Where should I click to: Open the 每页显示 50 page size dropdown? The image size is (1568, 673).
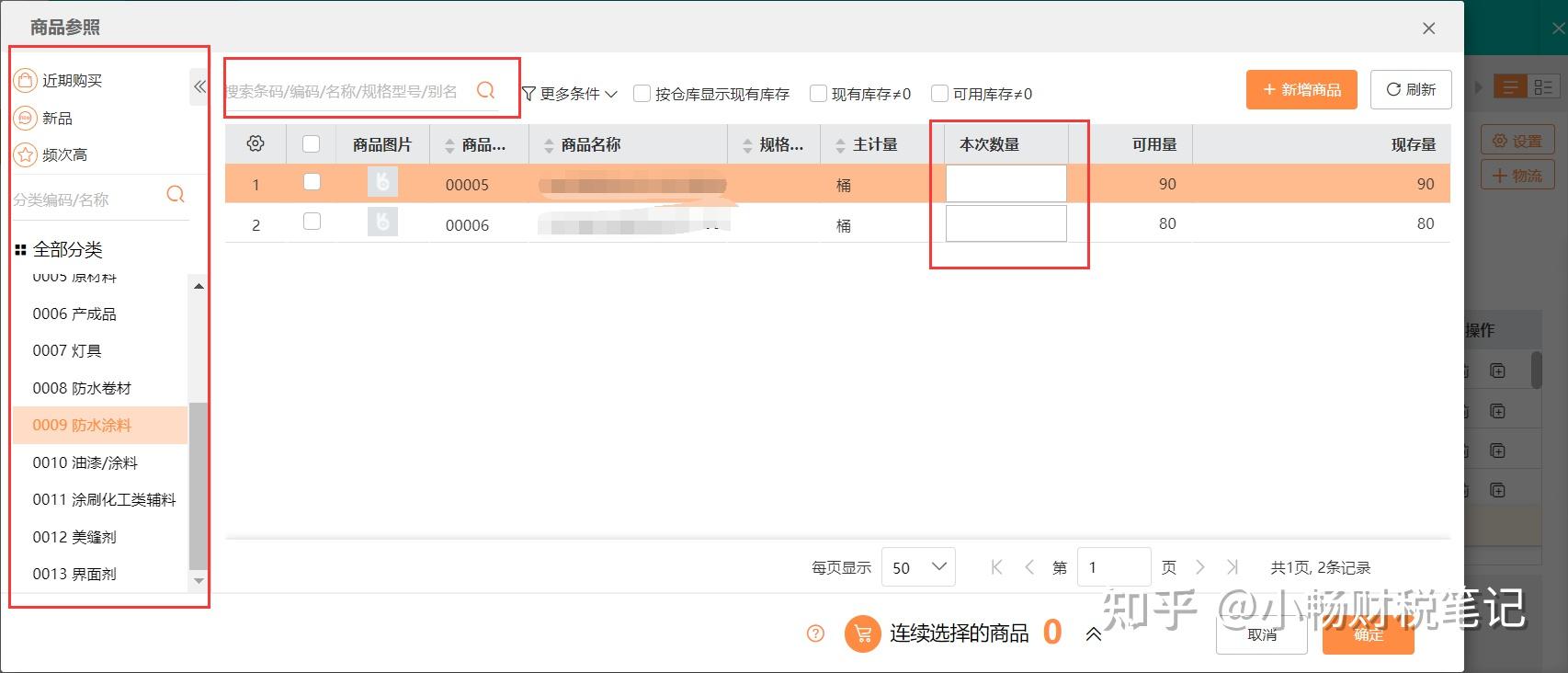click(x=918, y=567)
